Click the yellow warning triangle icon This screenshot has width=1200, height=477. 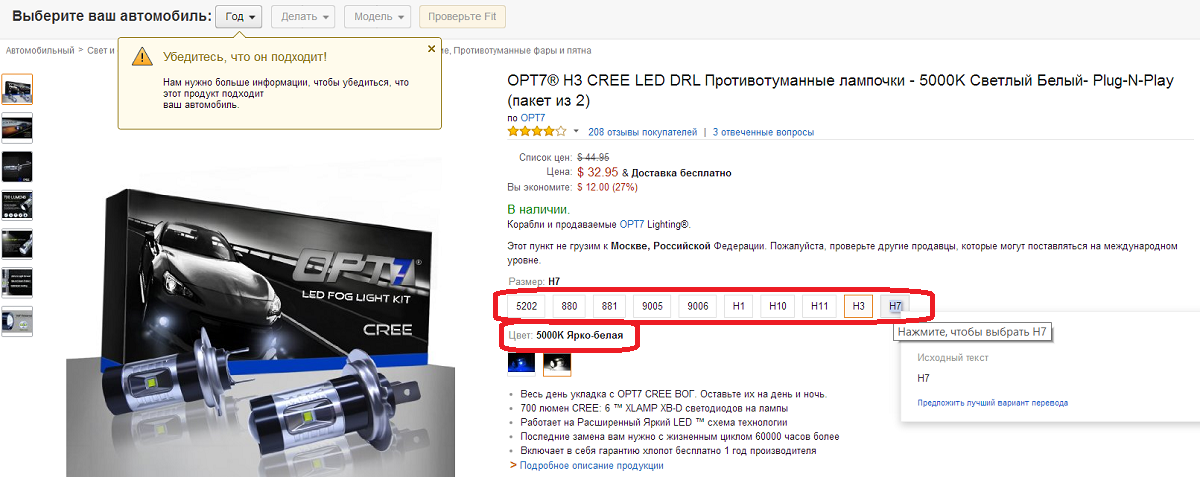click(x=143, y=56)
